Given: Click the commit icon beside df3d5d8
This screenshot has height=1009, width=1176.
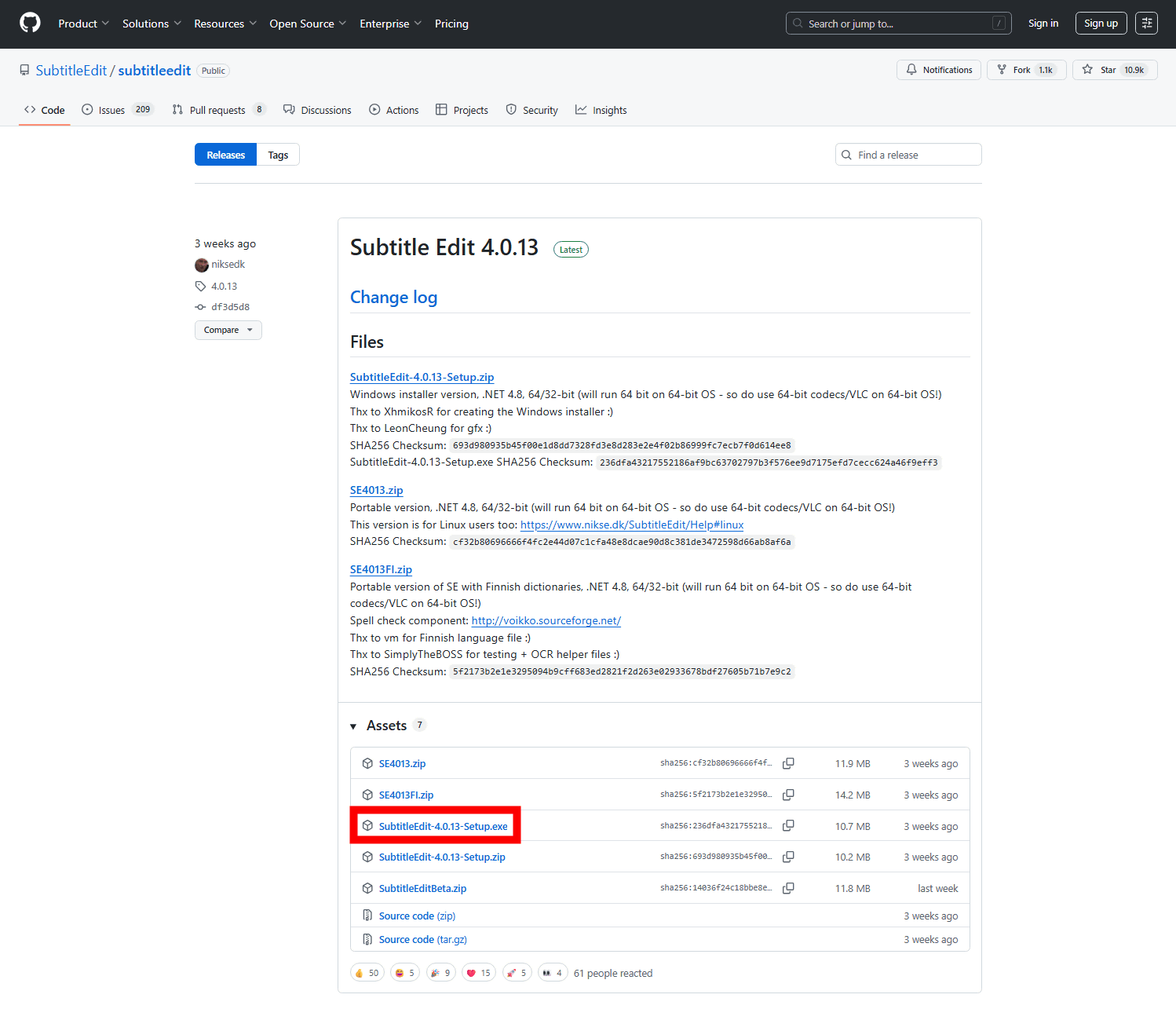Looking at the screenshot, I should pyautogui.click(x=201, y=307).
